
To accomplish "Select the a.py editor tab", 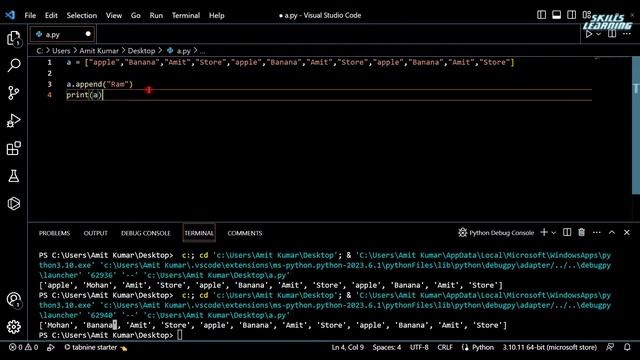I will (x=62, y=34).
